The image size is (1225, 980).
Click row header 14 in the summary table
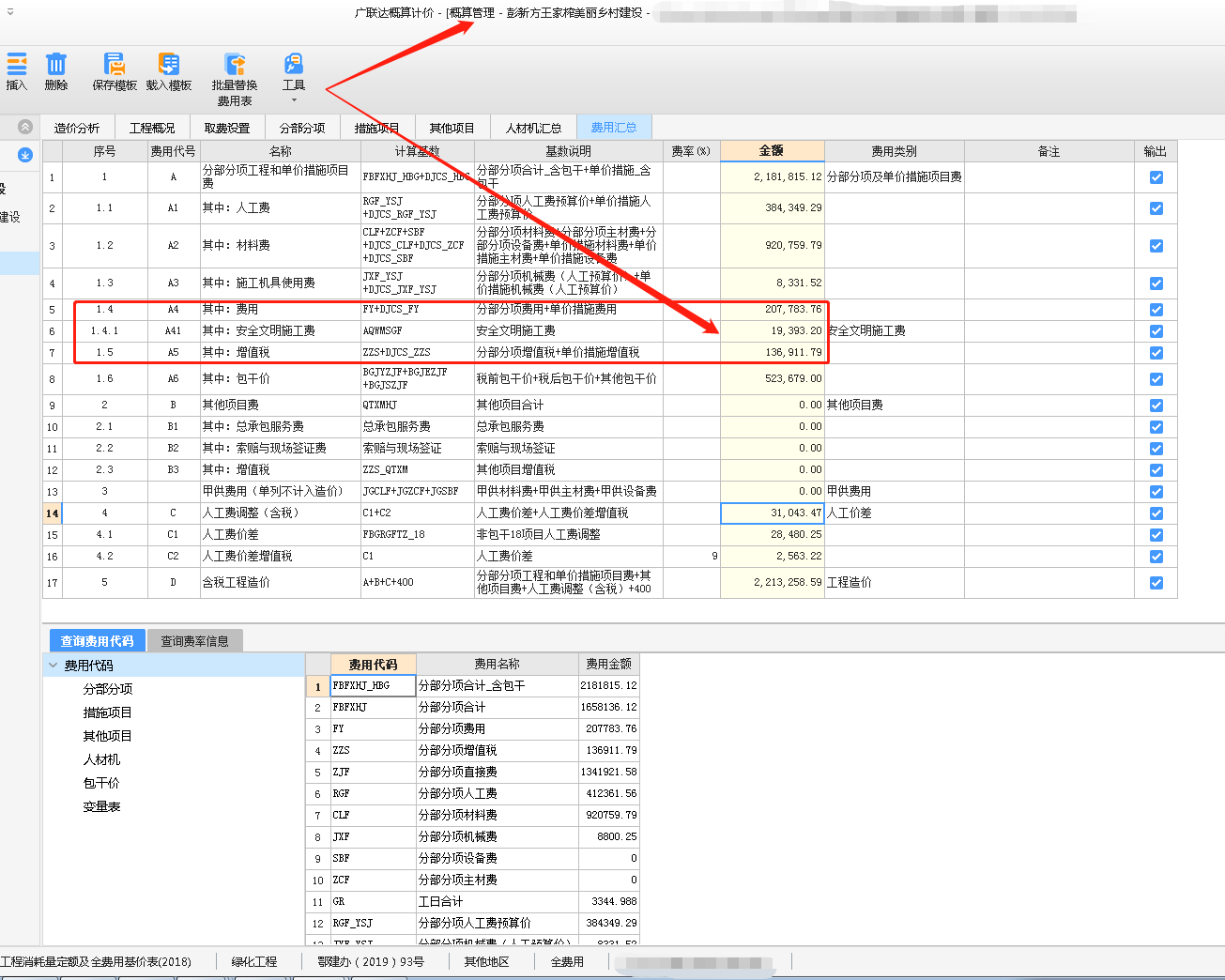click(52, 513)
